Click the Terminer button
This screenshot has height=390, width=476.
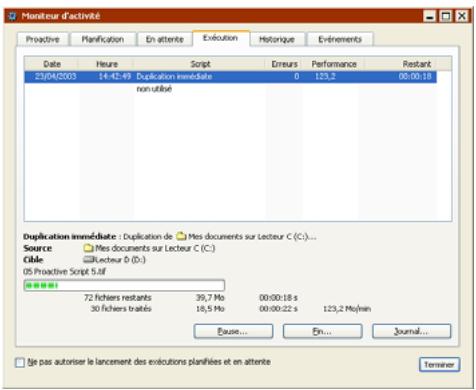tap(439, 365)
